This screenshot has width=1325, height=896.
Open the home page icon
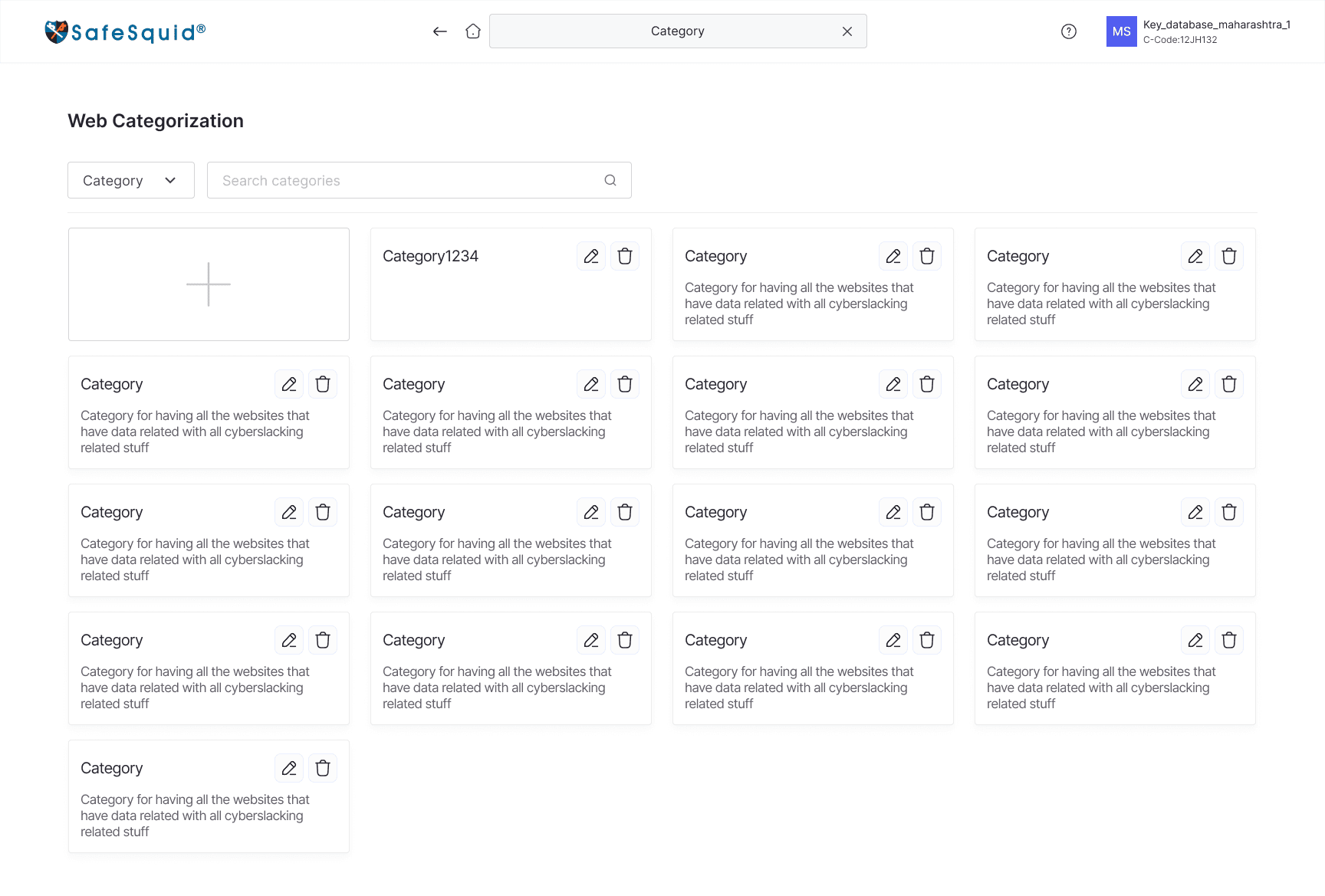pos(473,31)
